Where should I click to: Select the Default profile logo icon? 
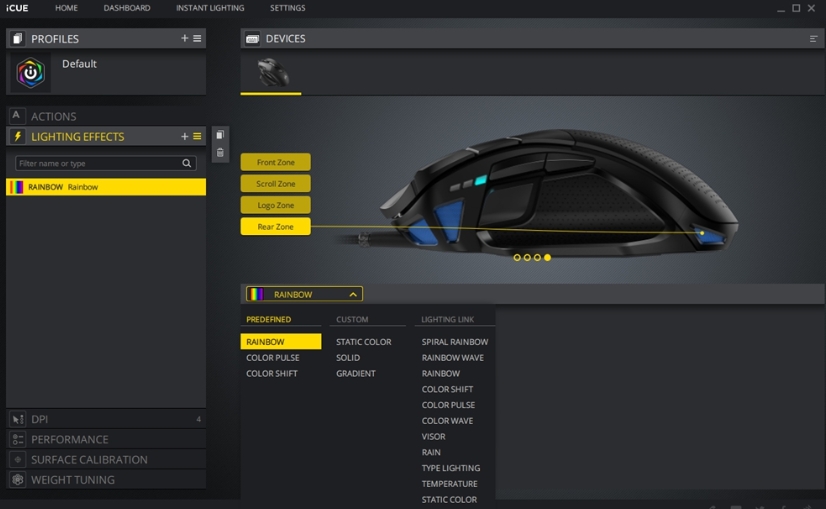31,73
